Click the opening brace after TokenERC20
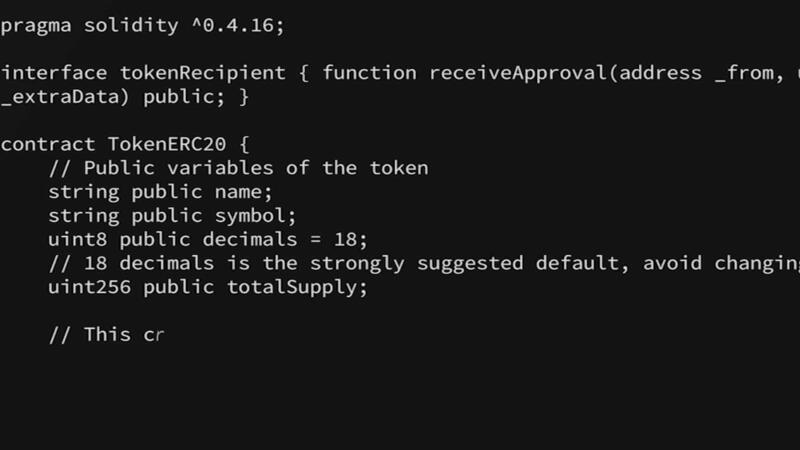 coord(244,144)
